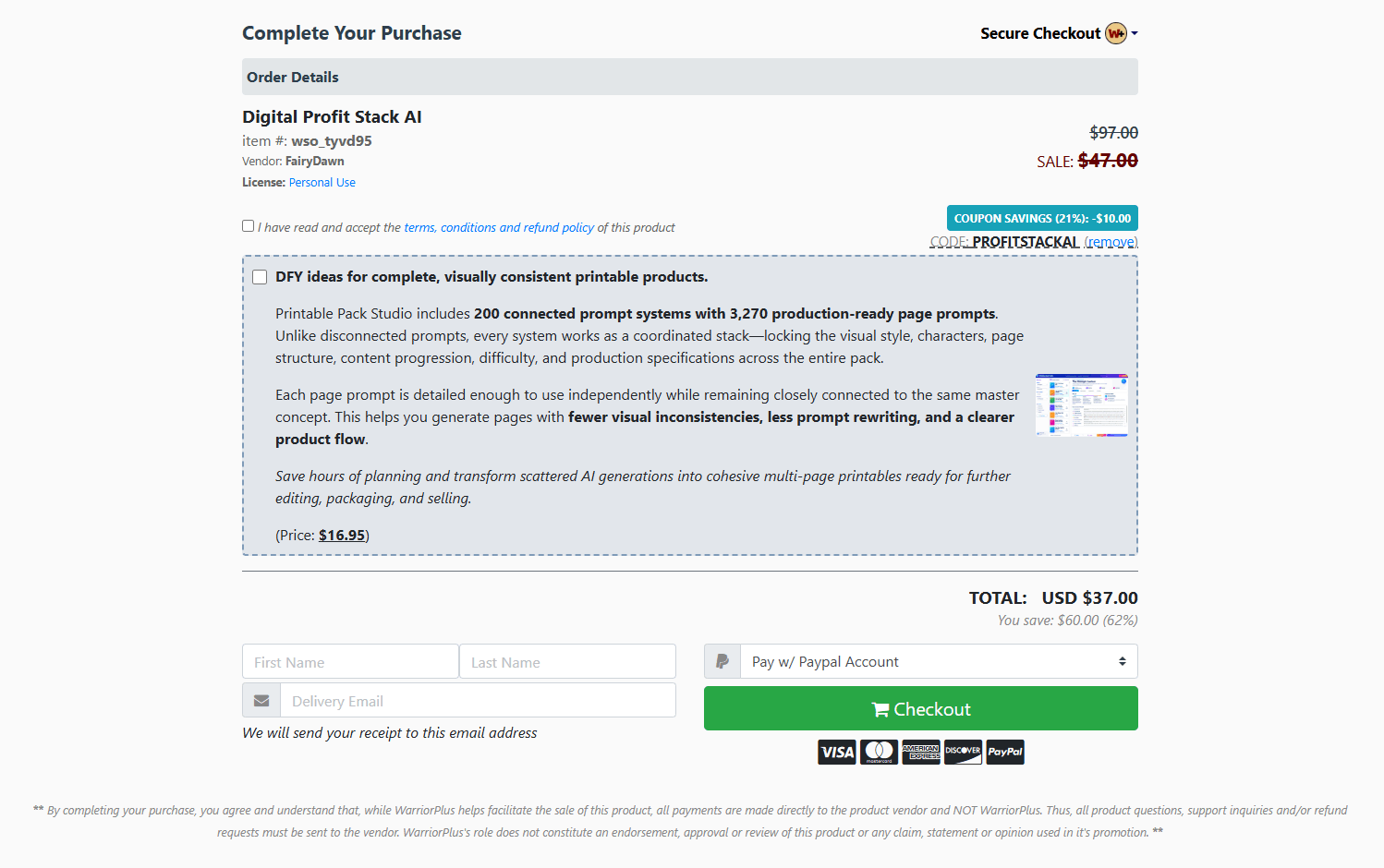Viewport: 1384px width, 868px height.
Task: Click the item number wso_tyvd95
Action: point(332,141)
